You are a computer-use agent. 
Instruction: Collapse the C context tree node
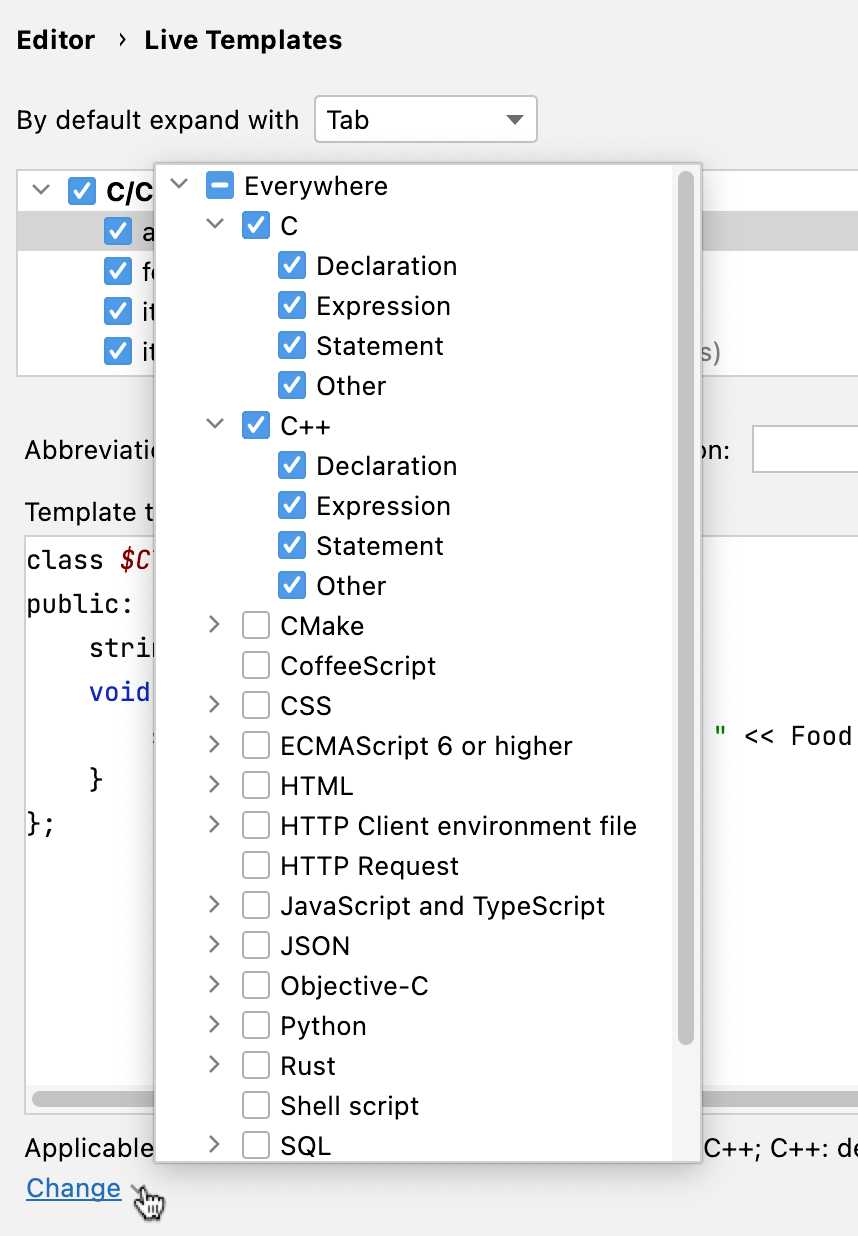[214, 225]
